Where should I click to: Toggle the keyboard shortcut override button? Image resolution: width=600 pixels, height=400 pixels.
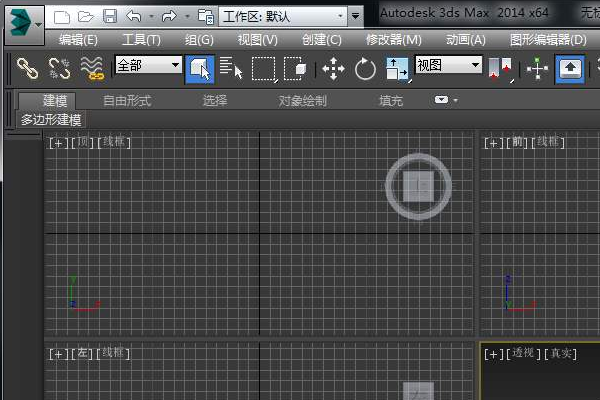coord(571,68)
